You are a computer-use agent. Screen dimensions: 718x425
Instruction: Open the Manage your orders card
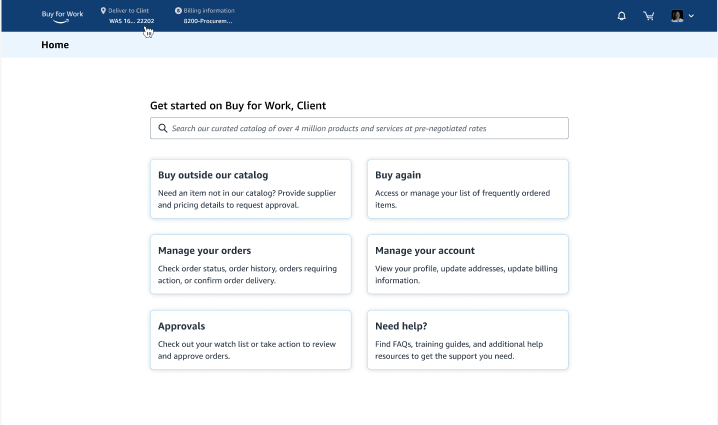(250, 264)
